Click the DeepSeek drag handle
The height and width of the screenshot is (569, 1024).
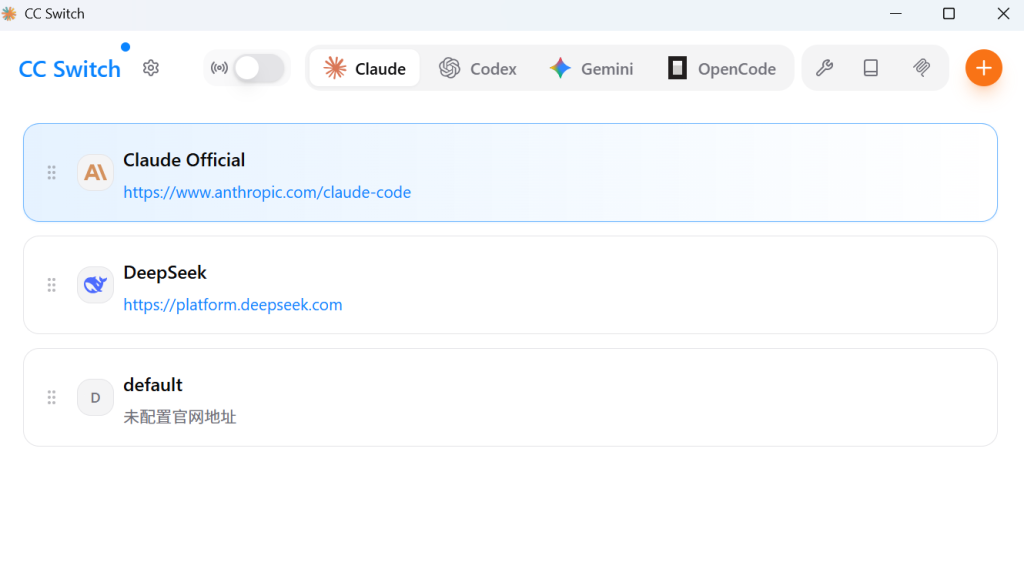(x=52, y=285)
